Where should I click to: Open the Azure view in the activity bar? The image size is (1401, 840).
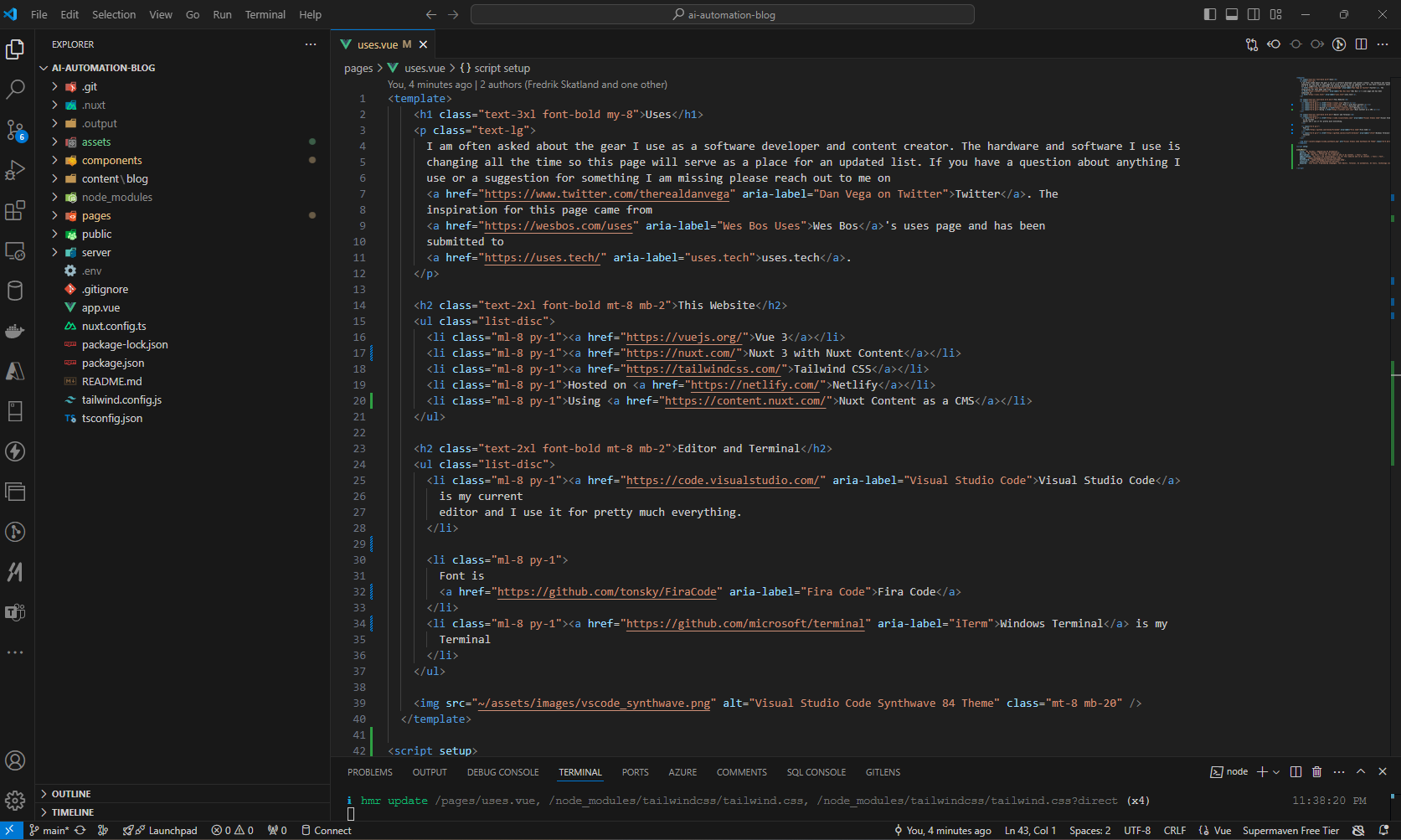15,371
